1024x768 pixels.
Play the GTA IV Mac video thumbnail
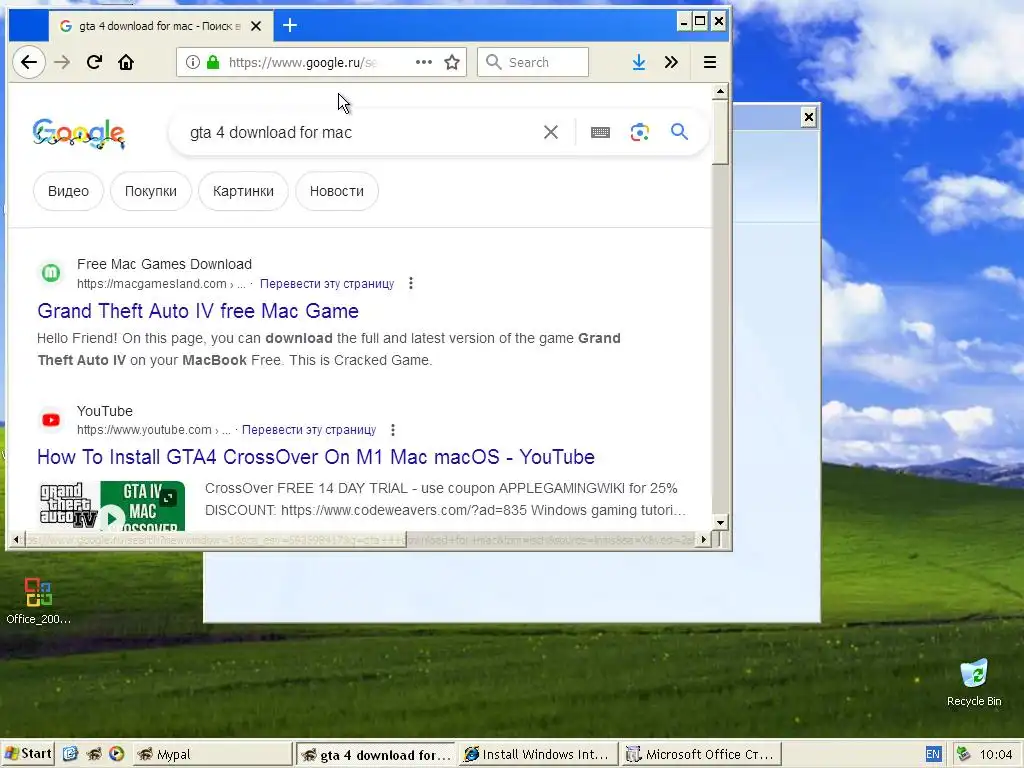(112, 507)
